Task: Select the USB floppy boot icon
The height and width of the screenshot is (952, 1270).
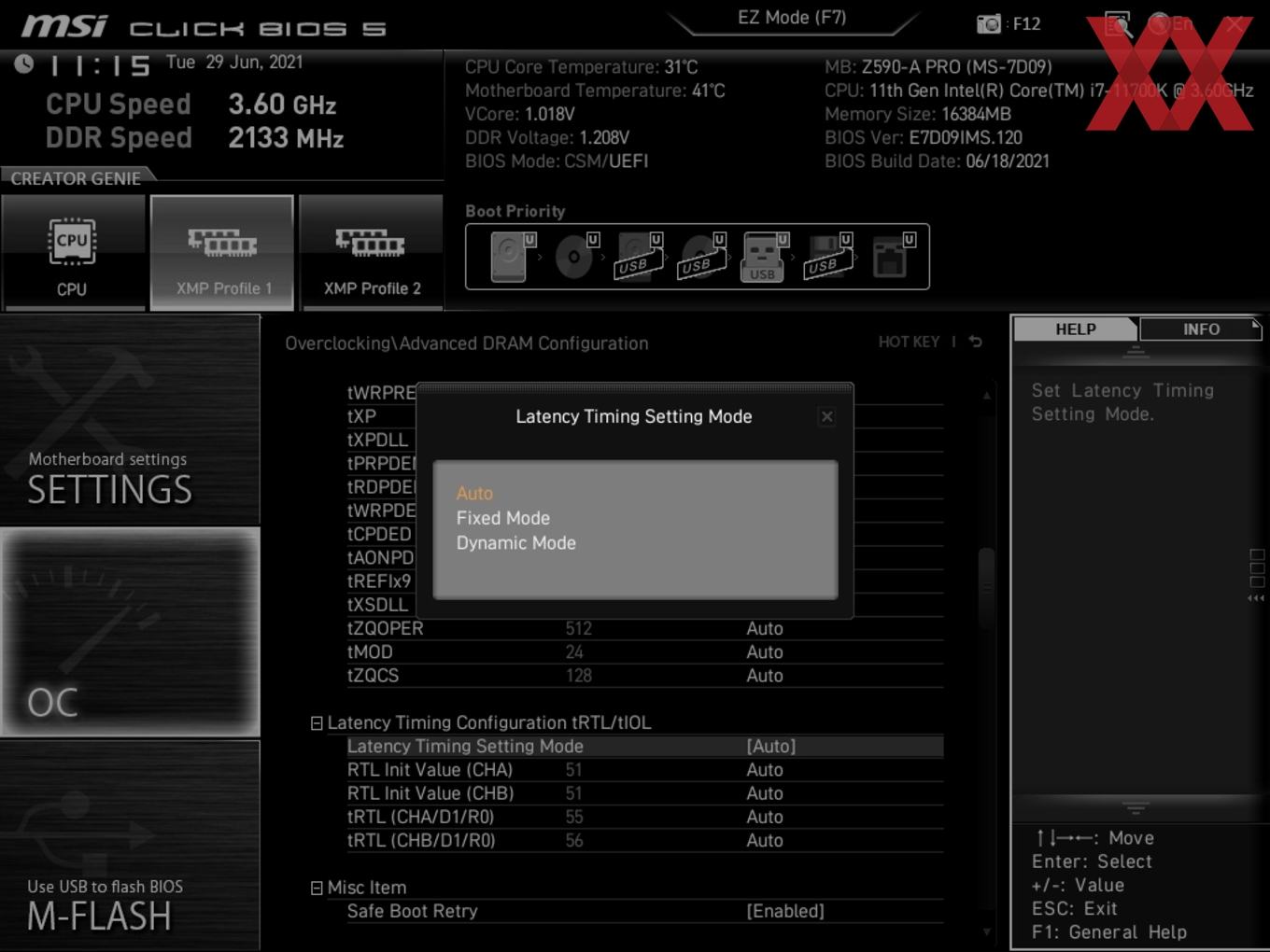Action: (x=828, y=257)
